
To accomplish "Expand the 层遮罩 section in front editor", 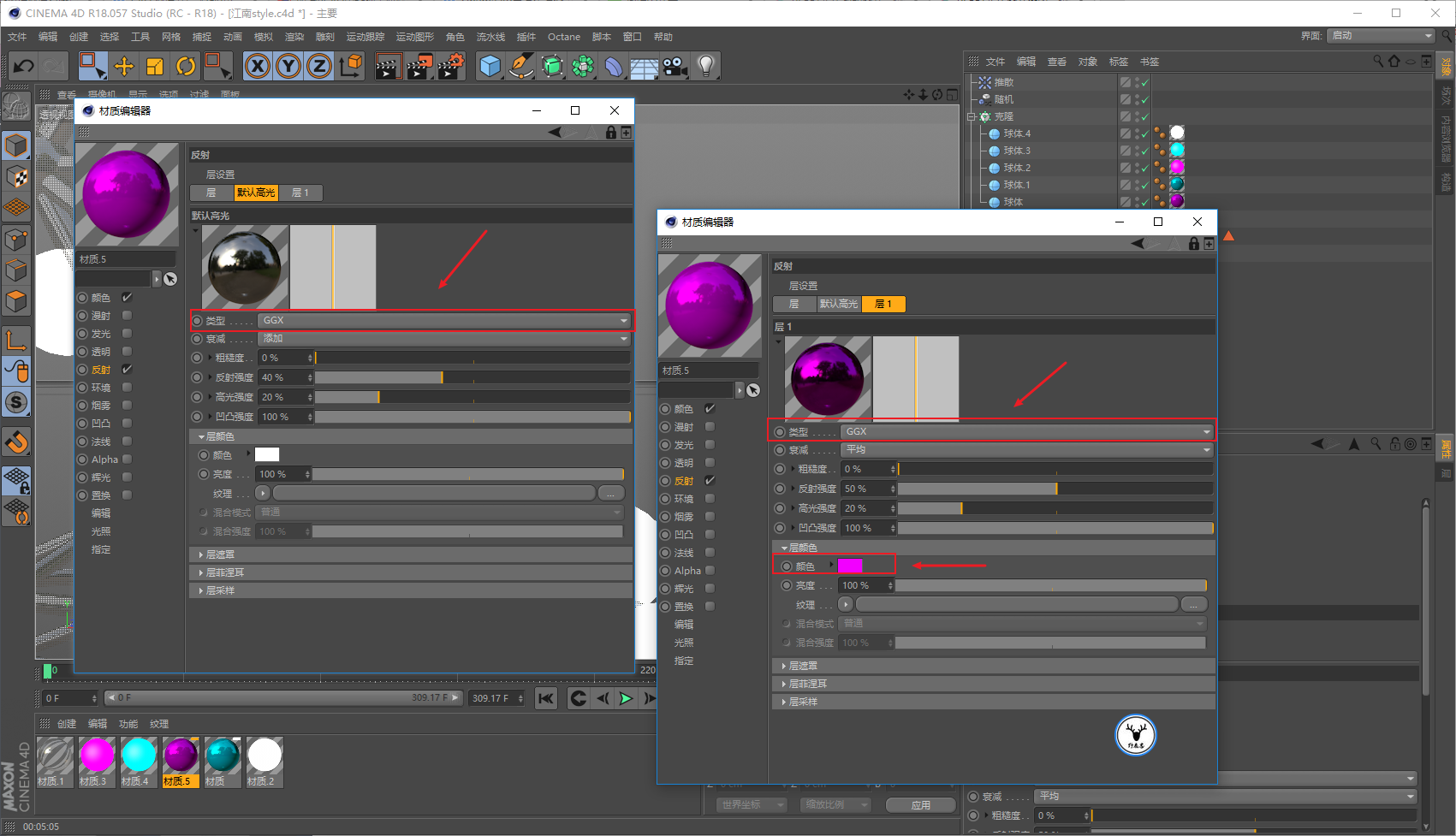I will 993,666.
